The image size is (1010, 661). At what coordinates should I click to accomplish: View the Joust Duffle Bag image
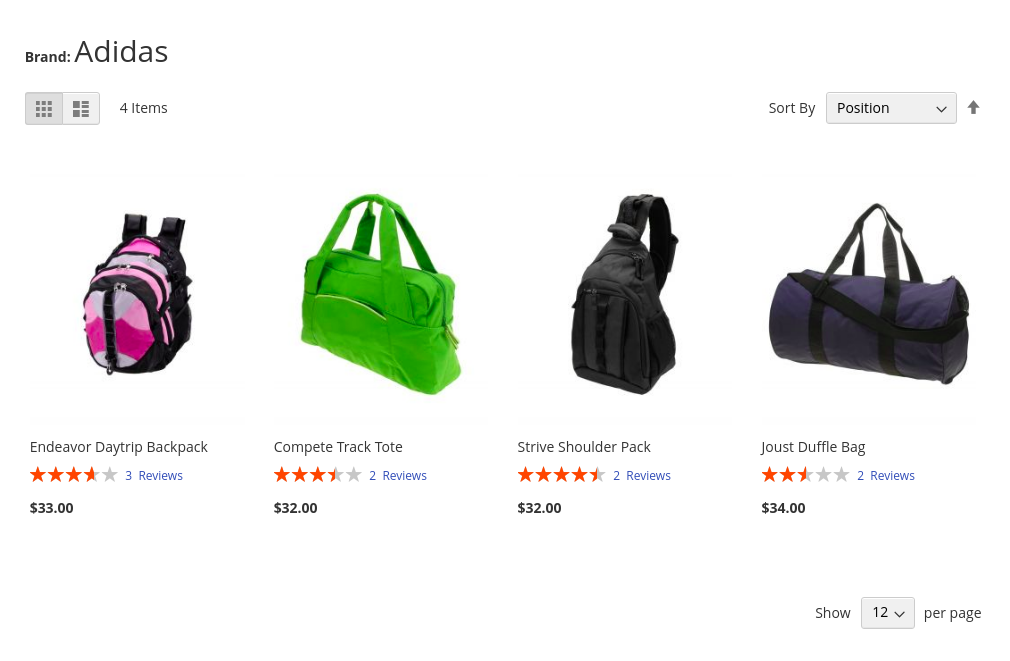(869, 294)
